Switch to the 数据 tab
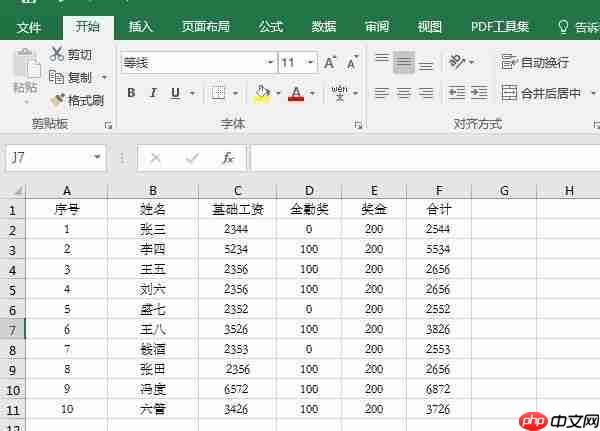Screen dimensions: 600x431 324,26
